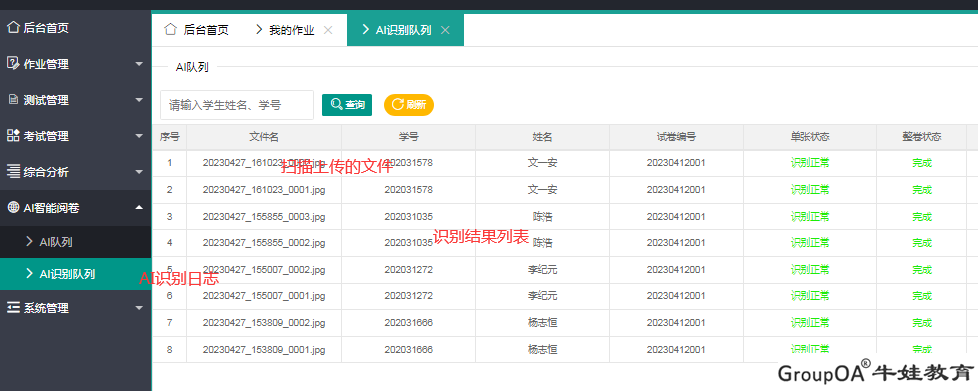Click exam number 20230412001 in row 4
The image size is (978, 391).
pyautogui.click(x=676, y=243)
